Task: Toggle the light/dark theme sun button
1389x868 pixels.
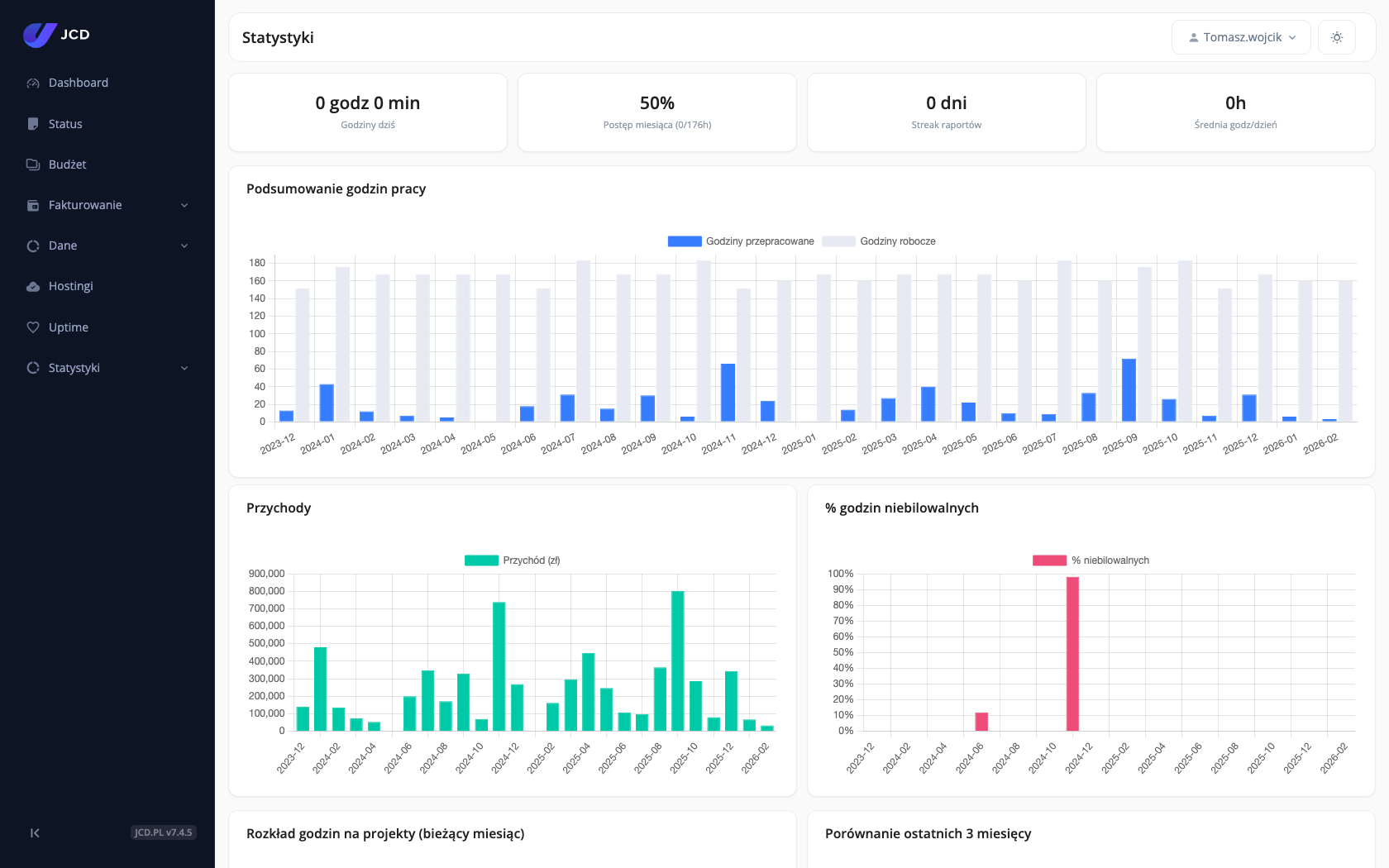Action: [x=1337, y=37]
